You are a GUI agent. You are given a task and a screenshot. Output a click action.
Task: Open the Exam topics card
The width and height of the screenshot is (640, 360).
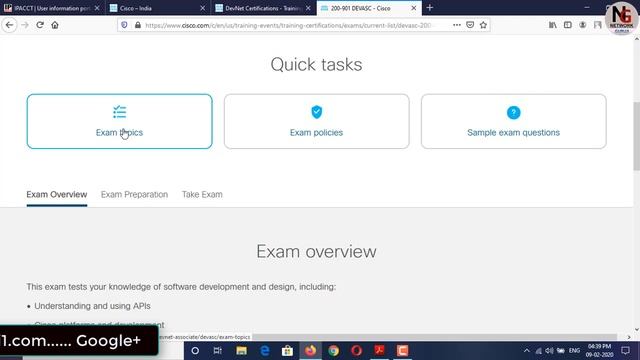pyautogui.click(x=120, y=121)
